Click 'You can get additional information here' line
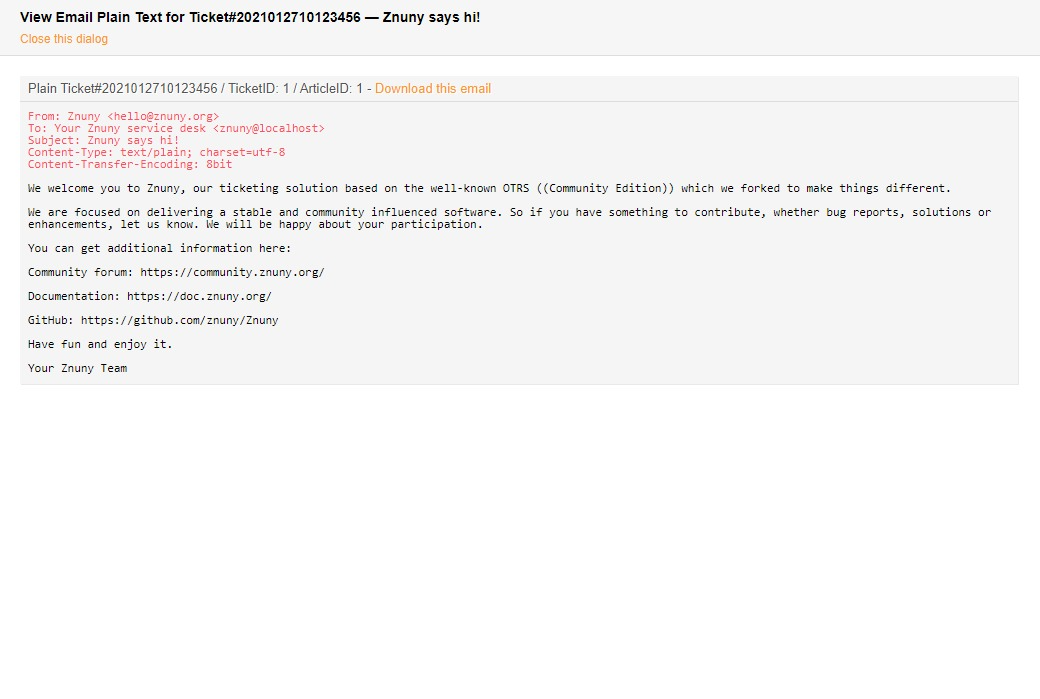This screenshot has width=1040, height=699. 159,248
